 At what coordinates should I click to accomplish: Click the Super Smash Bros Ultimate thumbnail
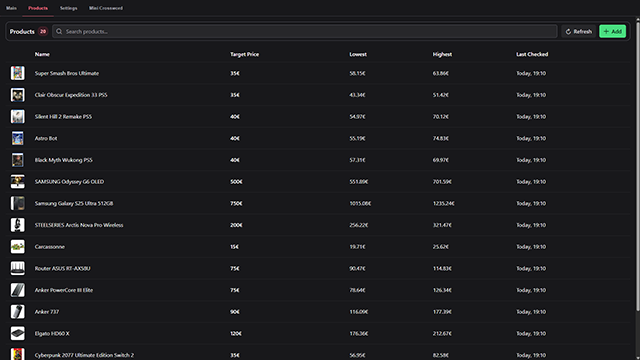point(18,73)
